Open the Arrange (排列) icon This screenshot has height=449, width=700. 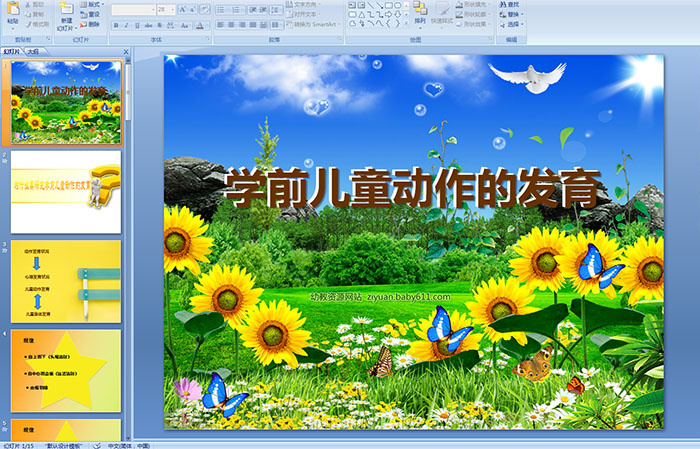click(420, 8)
